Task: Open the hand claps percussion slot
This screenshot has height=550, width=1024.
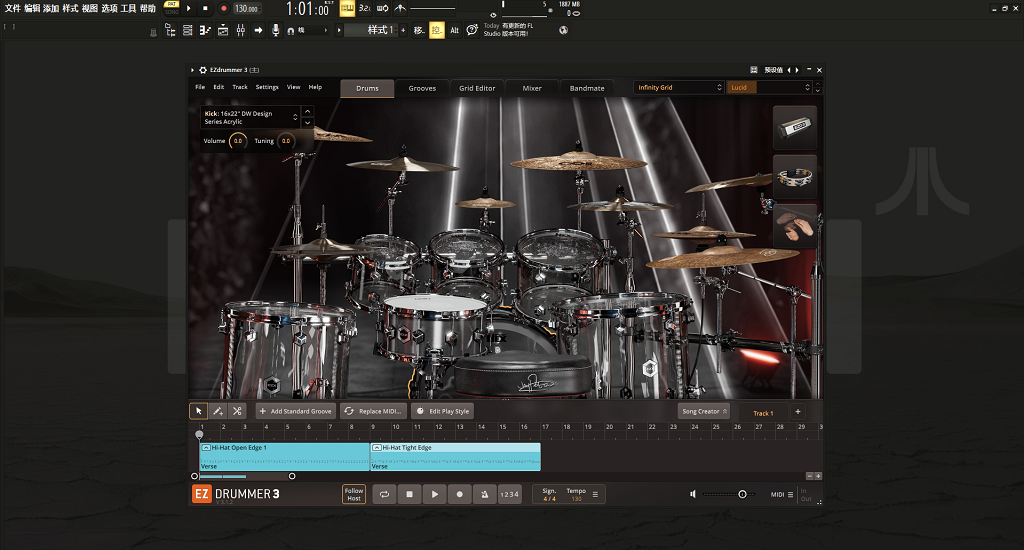Action: pos(795,226)
